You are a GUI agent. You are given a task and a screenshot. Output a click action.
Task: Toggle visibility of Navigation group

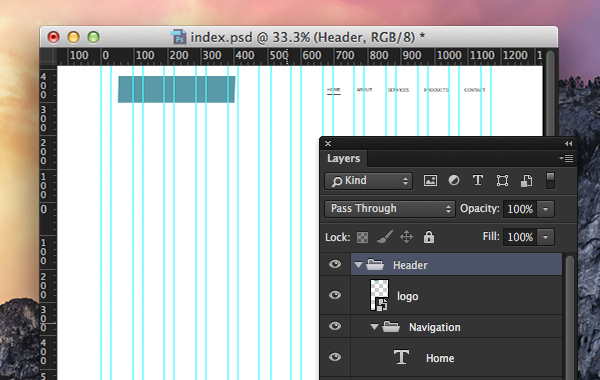pos(335,326)
